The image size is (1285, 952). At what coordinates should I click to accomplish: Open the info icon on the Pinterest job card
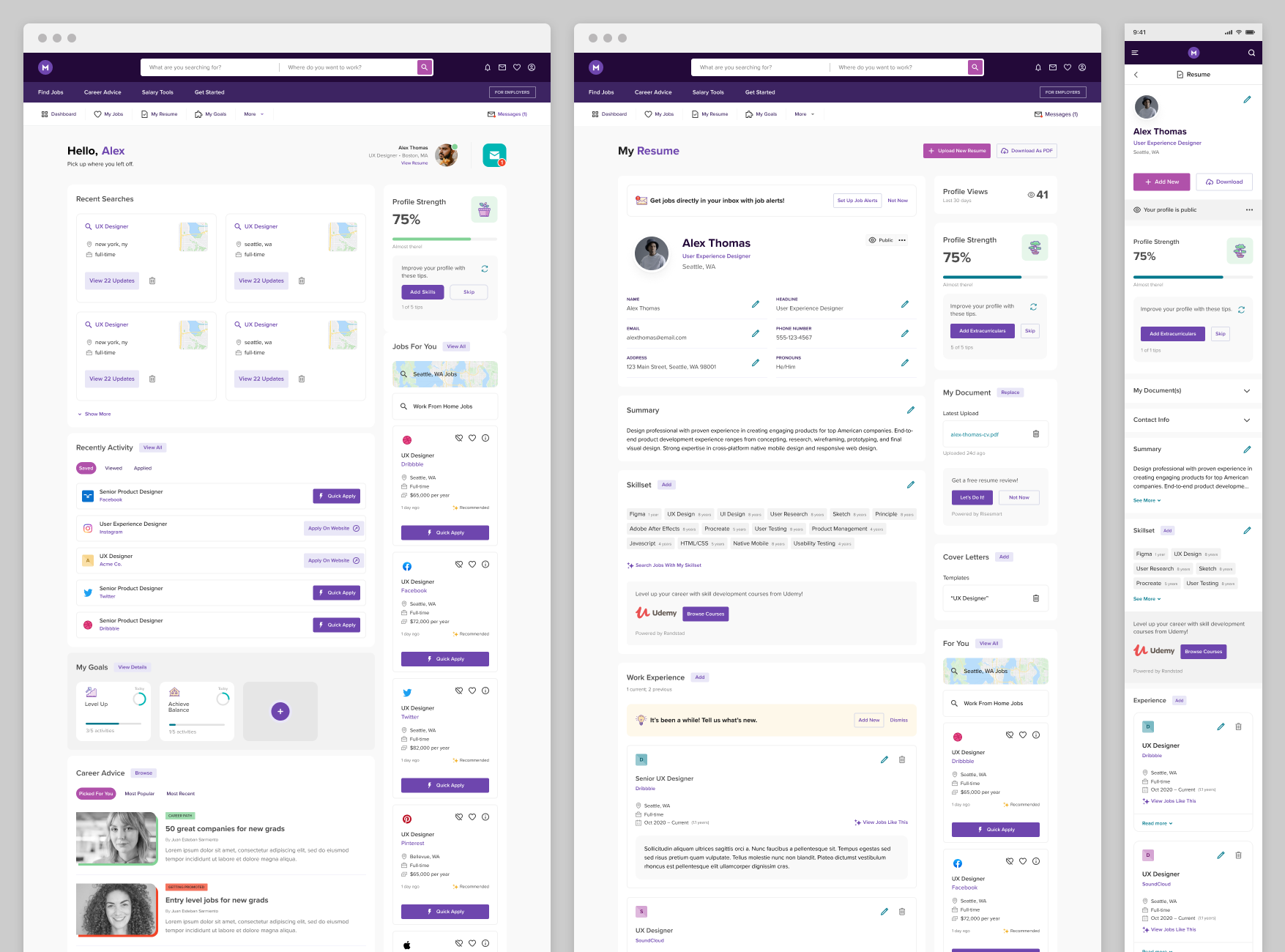(485, 817)
